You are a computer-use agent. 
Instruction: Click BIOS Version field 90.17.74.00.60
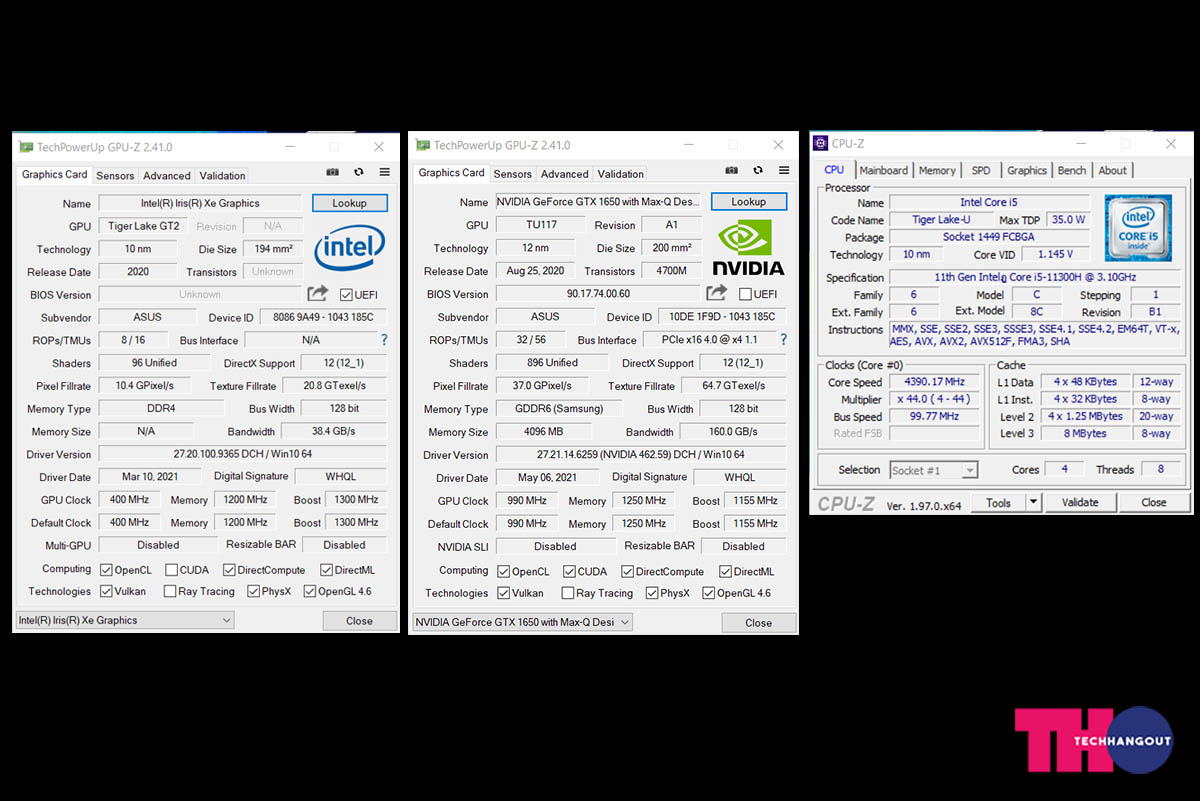(598, 294)
